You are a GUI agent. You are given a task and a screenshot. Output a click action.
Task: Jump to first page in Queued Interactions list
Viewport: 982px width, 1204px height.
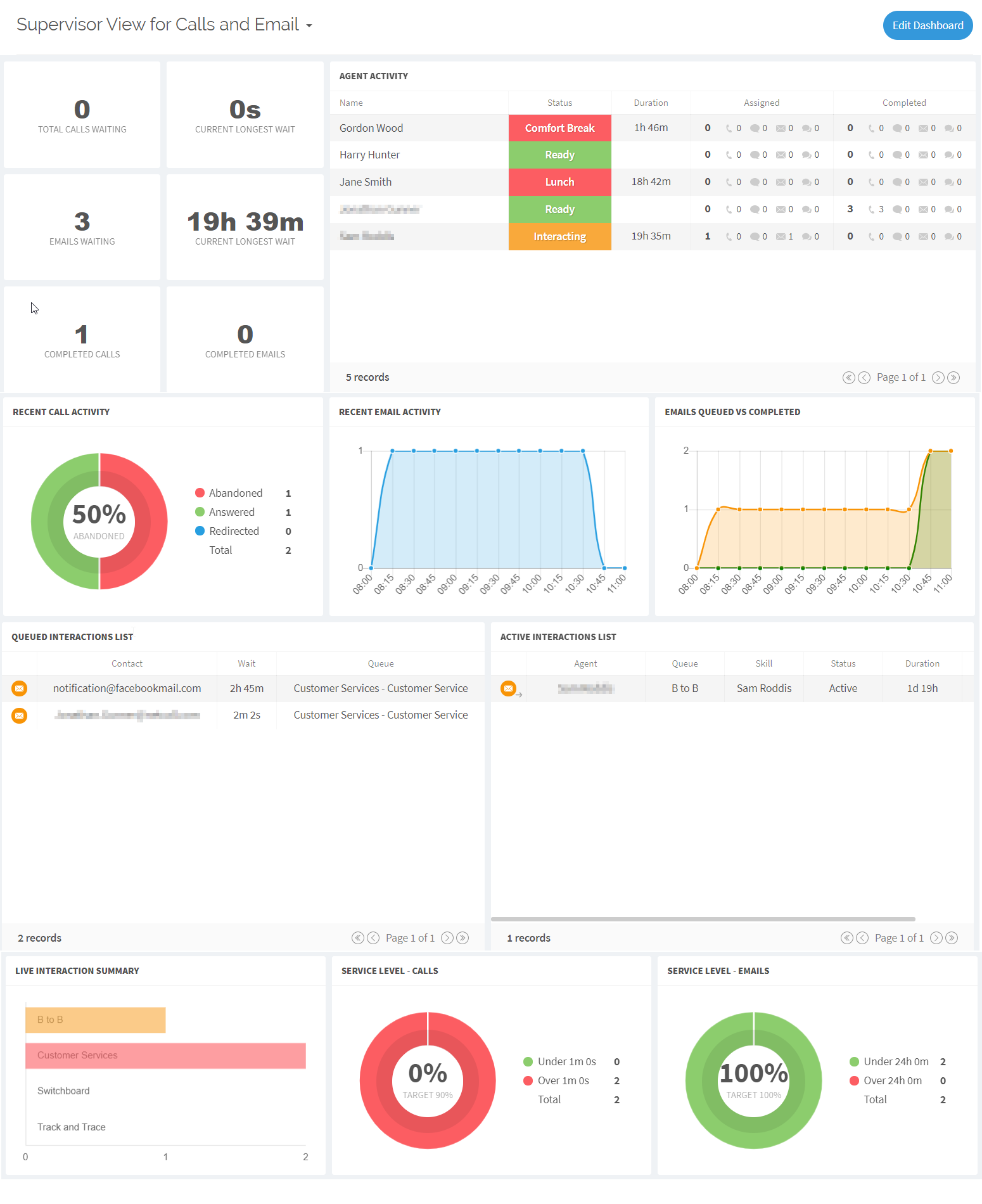[358, 938]
